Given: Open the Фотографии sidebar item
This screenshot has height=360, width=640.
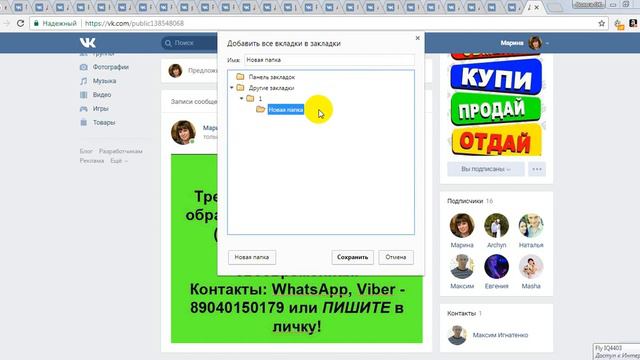Looking at the screenshot, I should pyautogui.click(x=104, y=67).
